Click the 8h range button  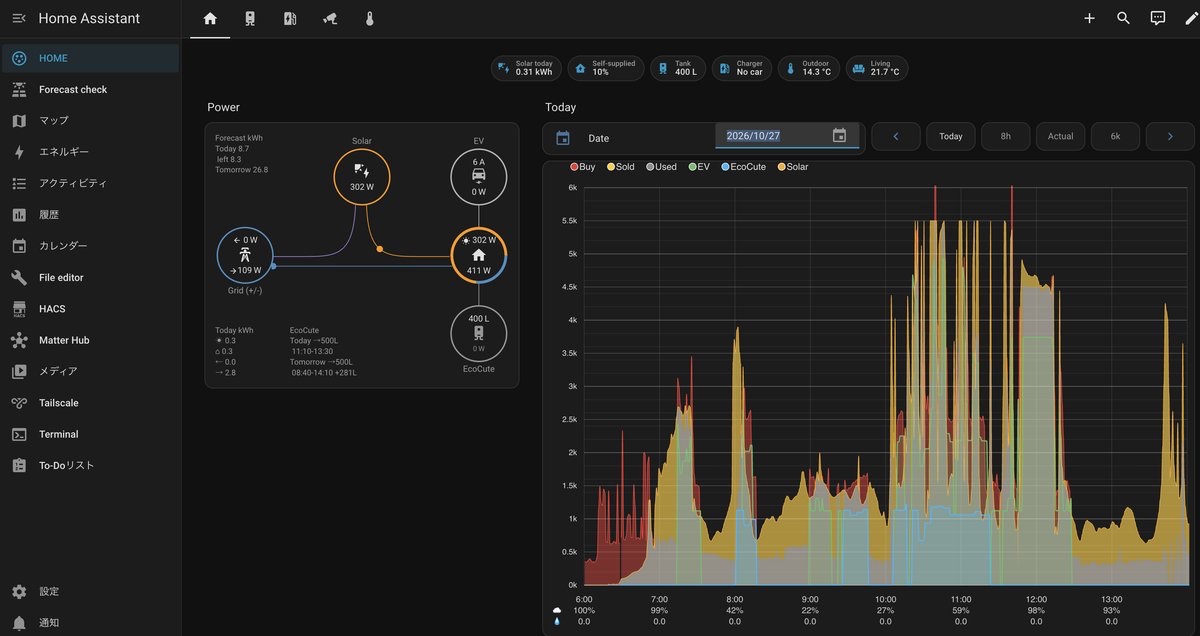point(1005,136)
